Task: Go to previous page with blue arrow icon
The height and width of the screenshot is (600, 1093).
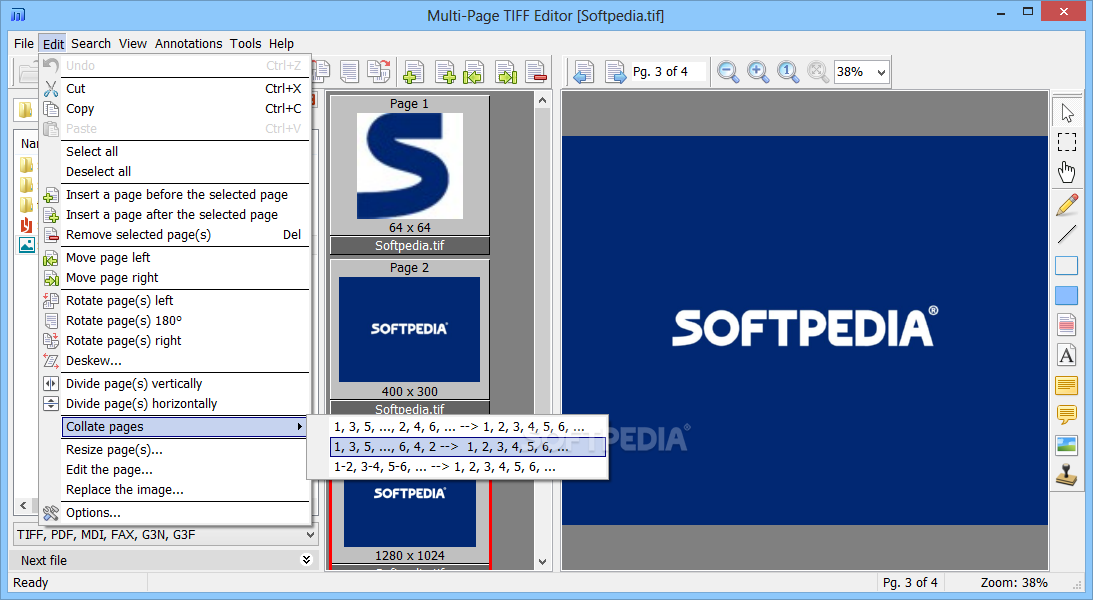Action: 583,72
